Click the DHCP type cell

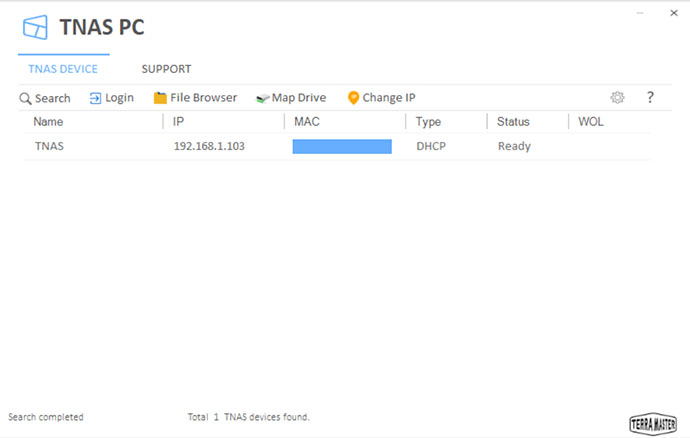(x=431, y=146)
